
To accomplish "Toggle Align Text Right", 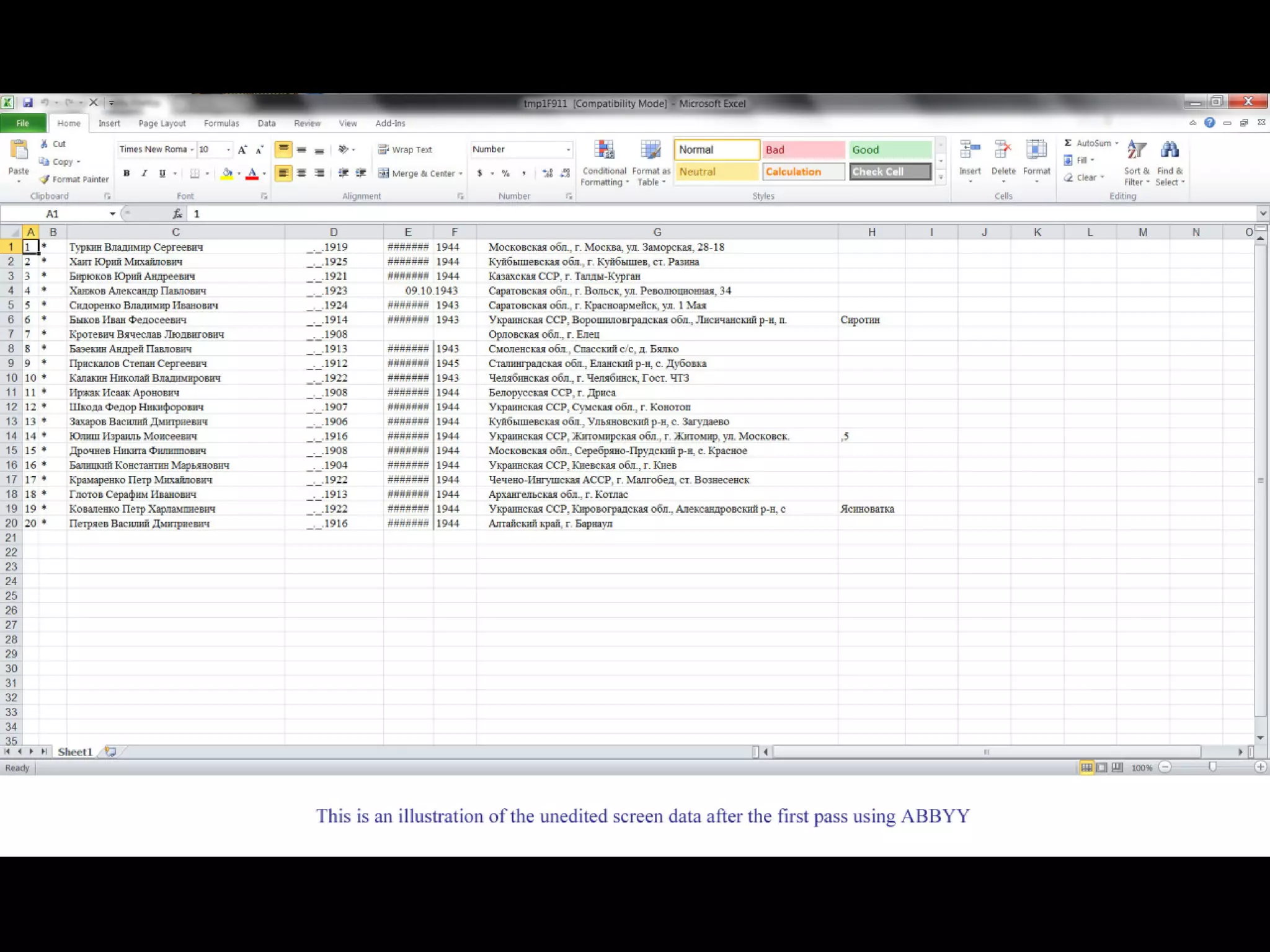I will pyautogui.click(x=319, y=174).
